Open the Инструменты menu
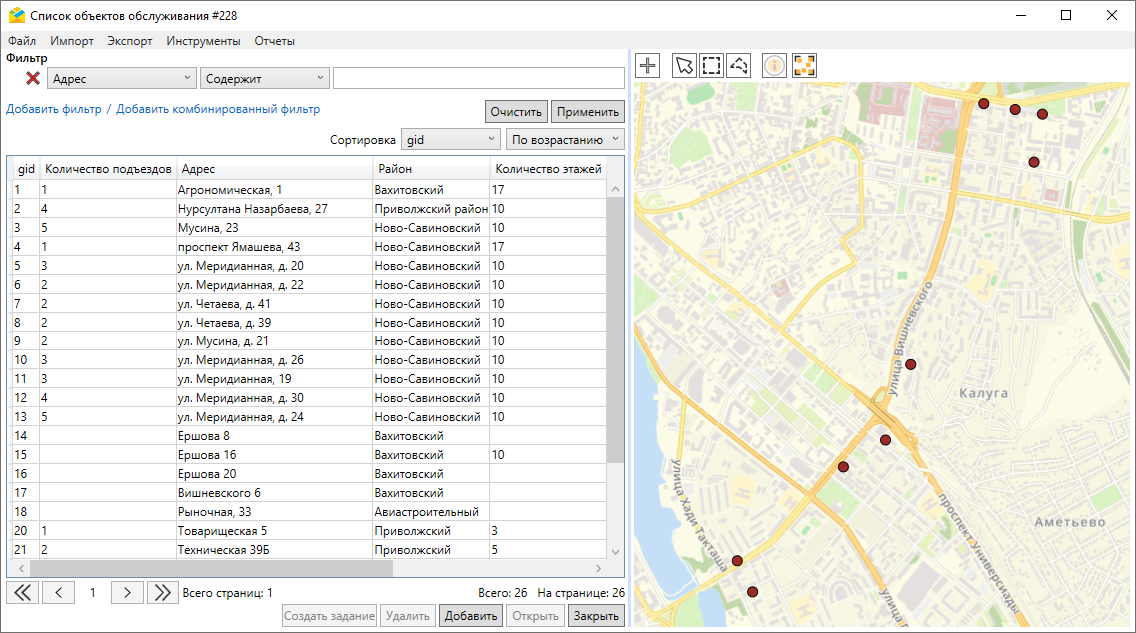Screen dimensions: 1136x633 click(203, 41)
